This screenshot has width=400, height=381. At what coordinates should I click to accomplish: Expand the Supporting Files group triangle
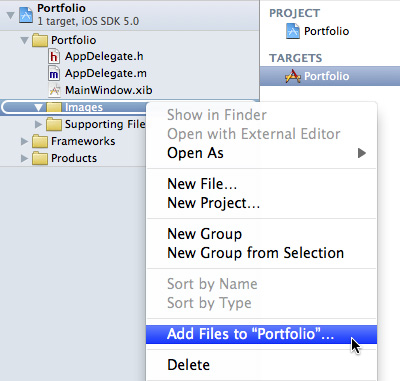coord(38,124)
